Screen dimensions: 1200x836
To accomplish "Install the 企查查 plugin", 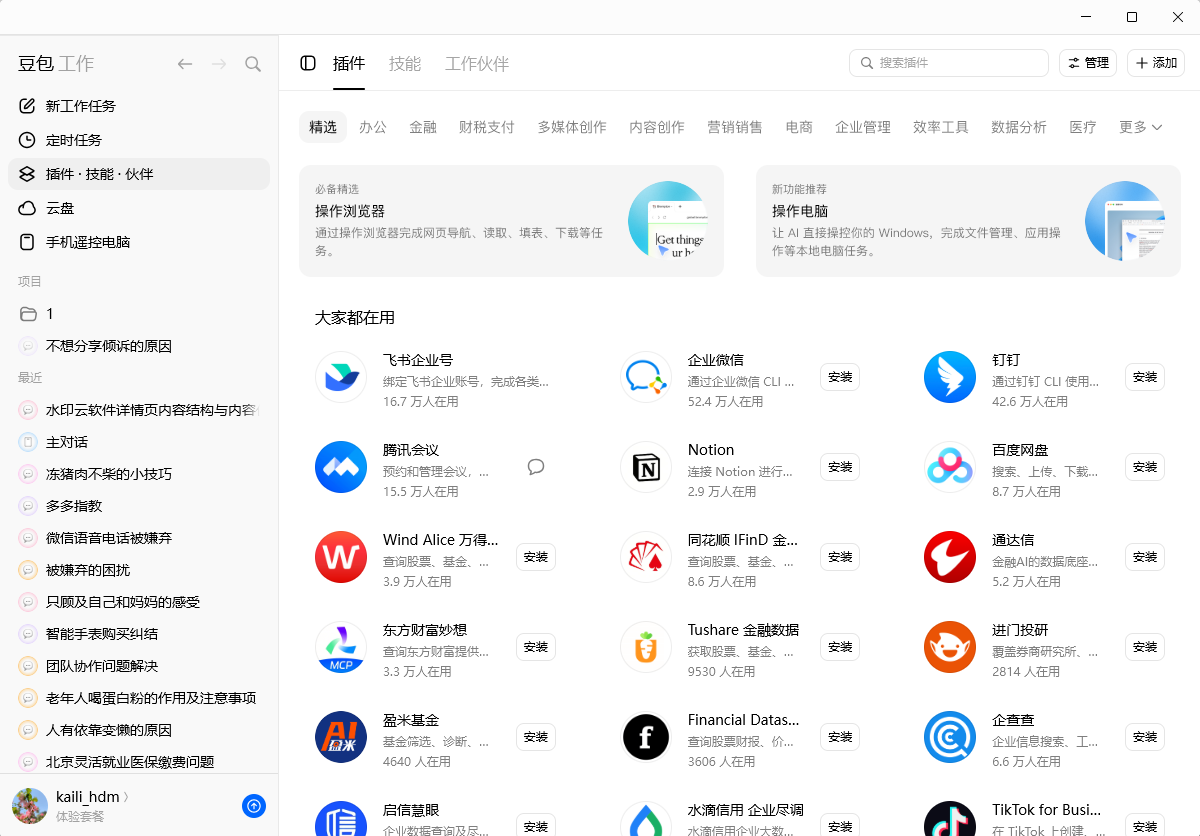I will [x=1145, y=737].
